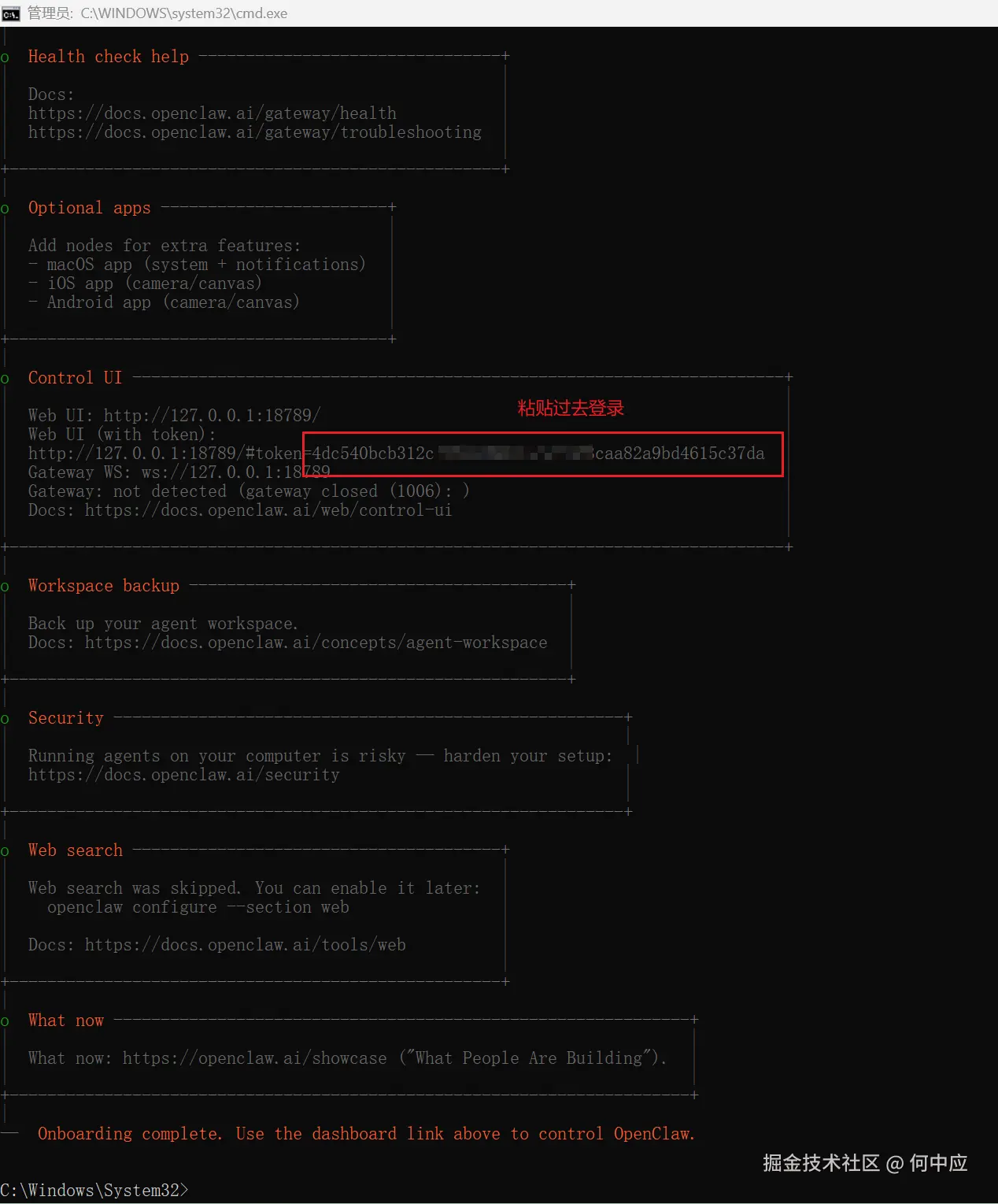The image size is (998, 1204).
Task: Click the 'What now' heading
Action: pyautogui.click(x=66, y=1021)
